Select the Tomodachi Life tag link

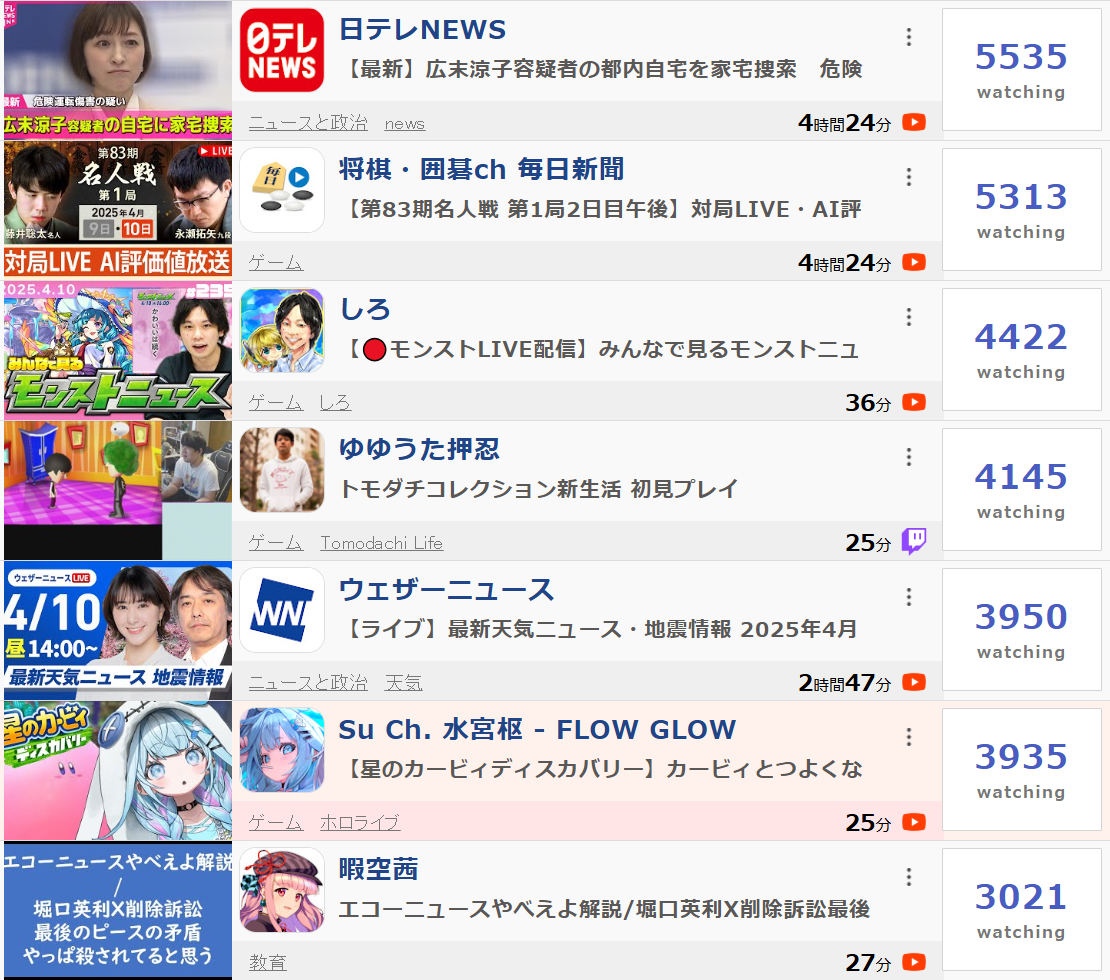[382, 543]
